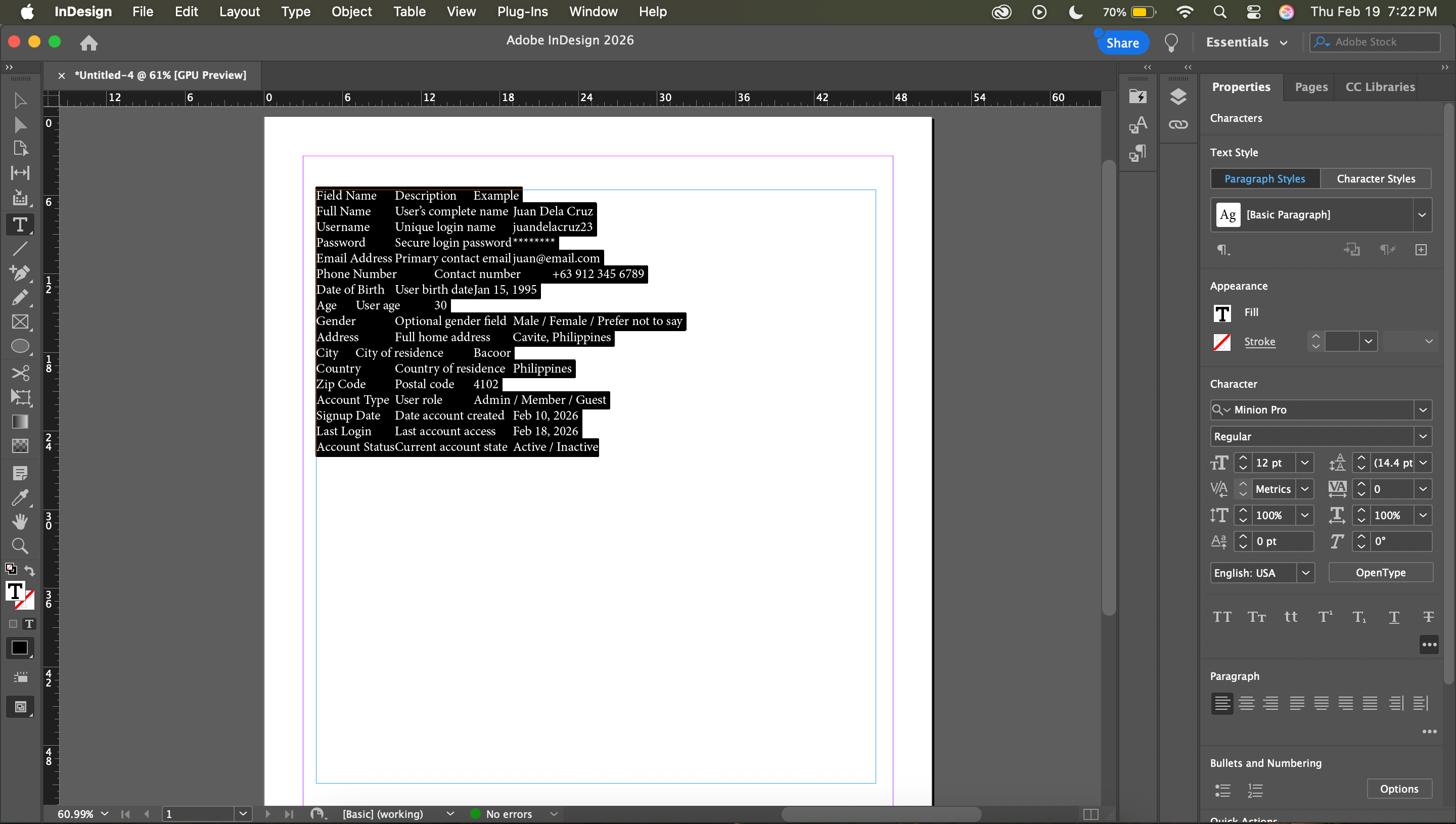1456x824 pixels.
Task: Select the Zoom tool
Action: (20, 546)
